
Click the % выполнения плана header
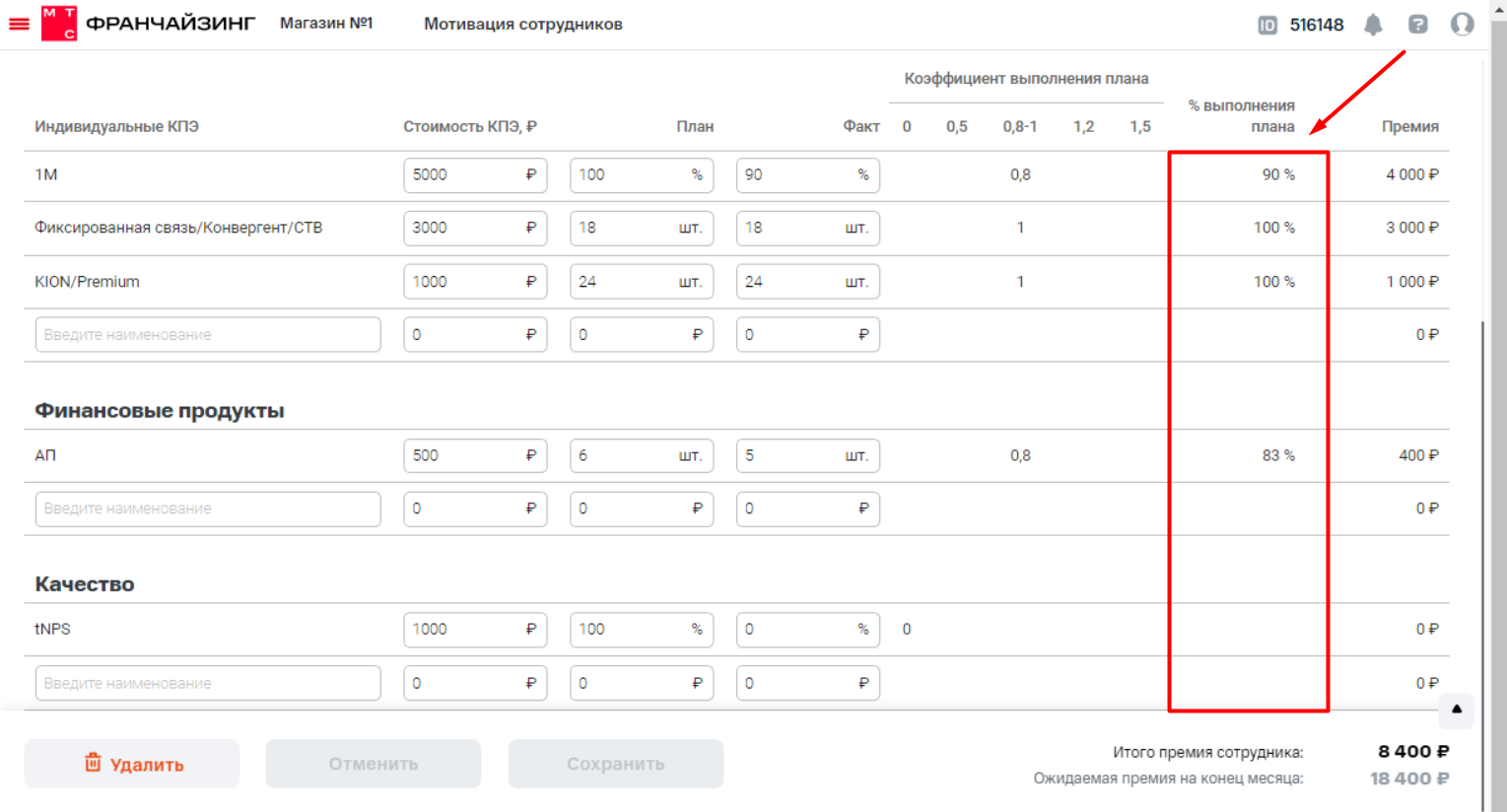pyautogui.click(x=1242, y=115)
